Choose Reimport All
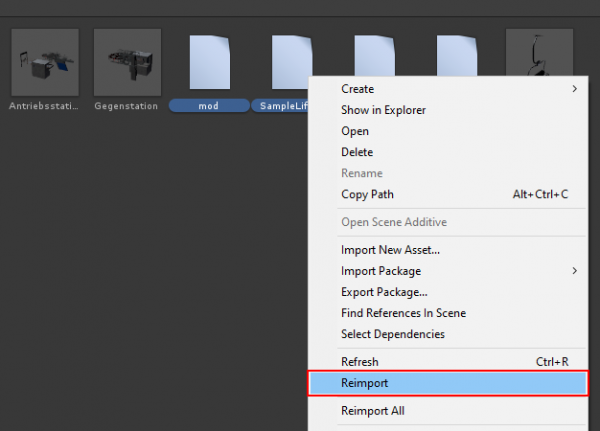The width and height of the screenshot is (600, 431). tap(372, 410)
